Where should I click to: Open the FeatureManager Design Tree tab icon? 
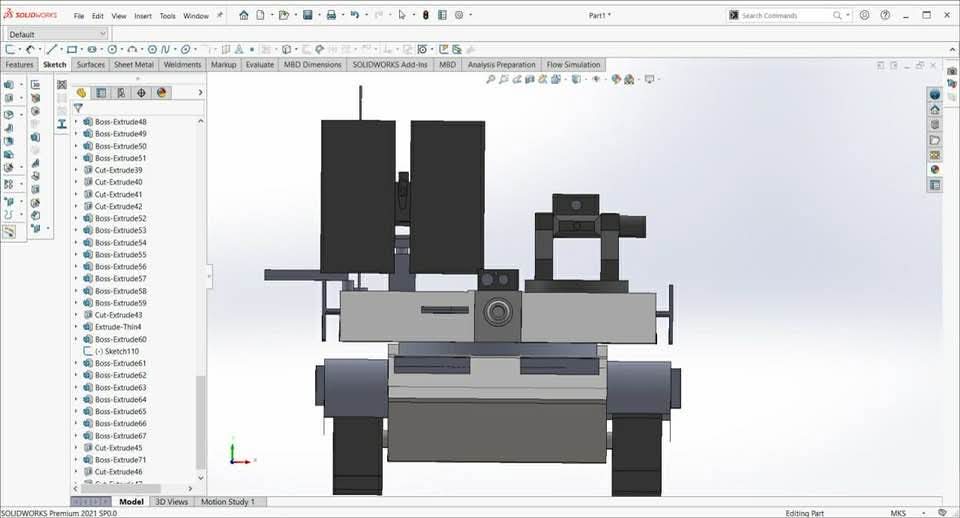click(x=82, y=93)
